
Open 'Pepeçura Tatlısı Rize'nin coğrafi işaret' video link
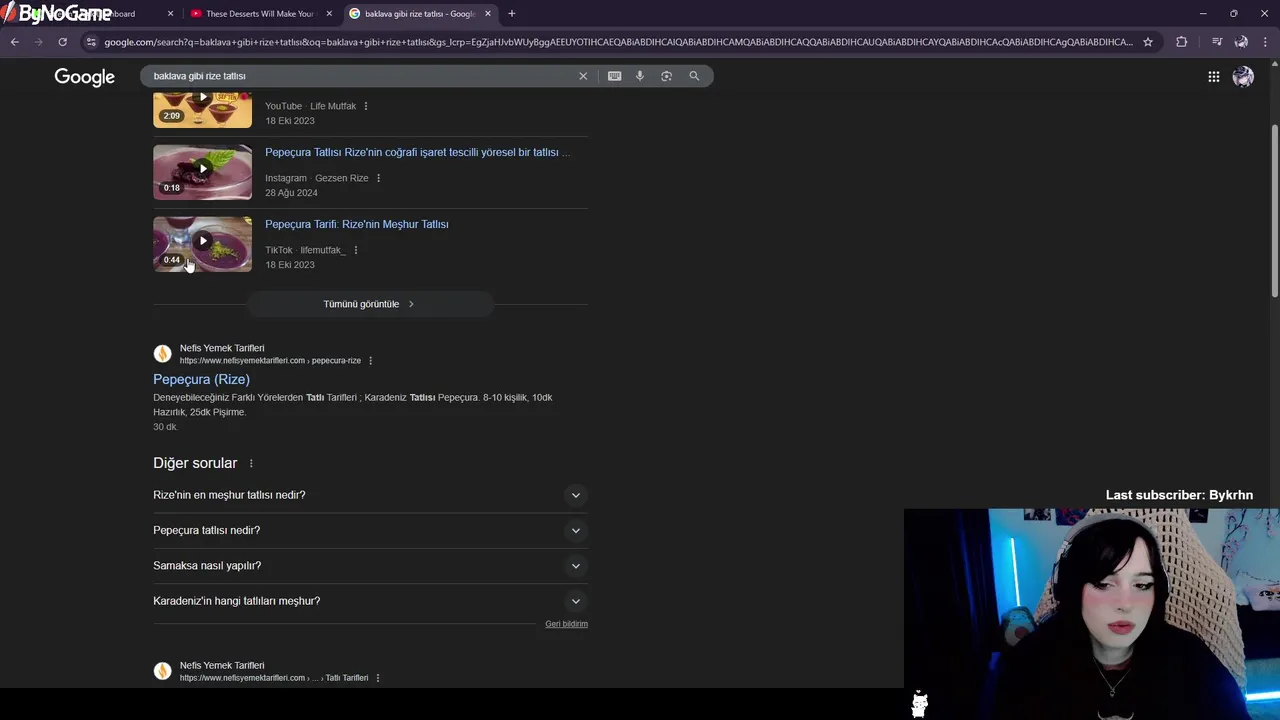pos(417,152)
